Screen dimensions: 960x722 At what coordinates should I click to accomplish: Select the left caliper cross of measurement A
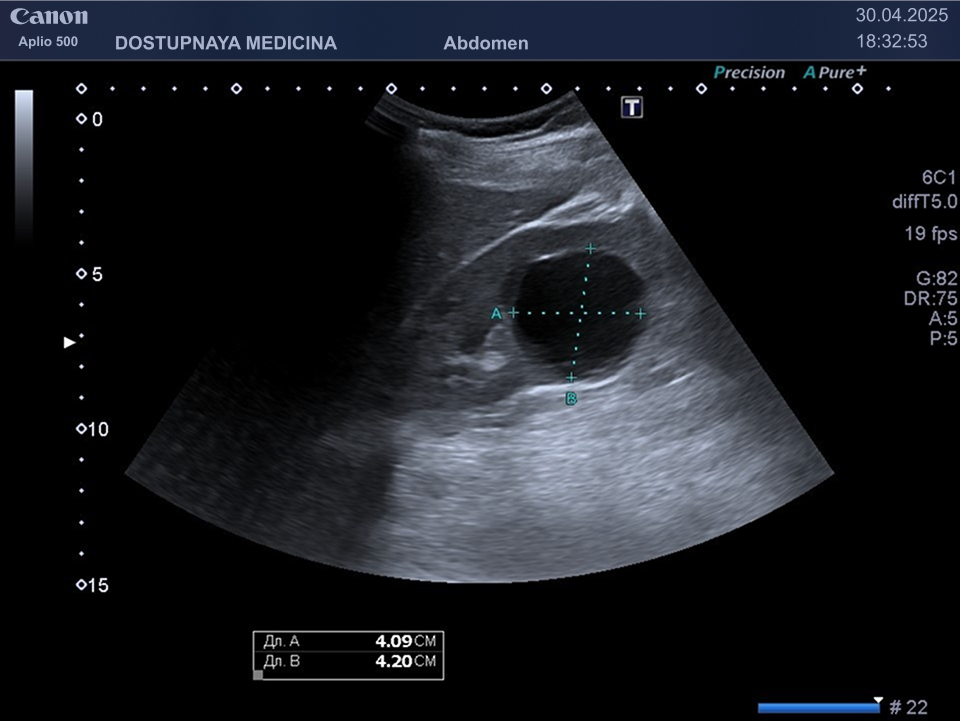[x=513, y=313]
